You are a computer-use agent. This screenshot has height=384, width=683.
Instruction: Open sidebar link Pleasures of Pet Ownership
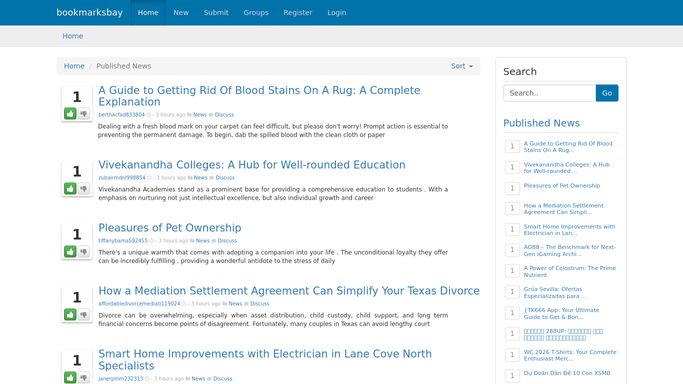(x=562, y=185)
